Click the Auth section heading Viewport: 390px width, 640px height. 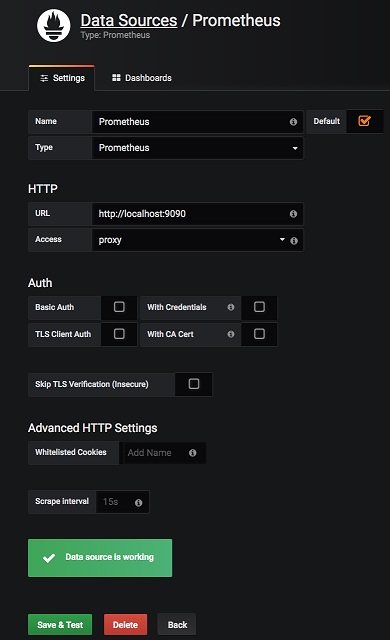tap(40, 283)
